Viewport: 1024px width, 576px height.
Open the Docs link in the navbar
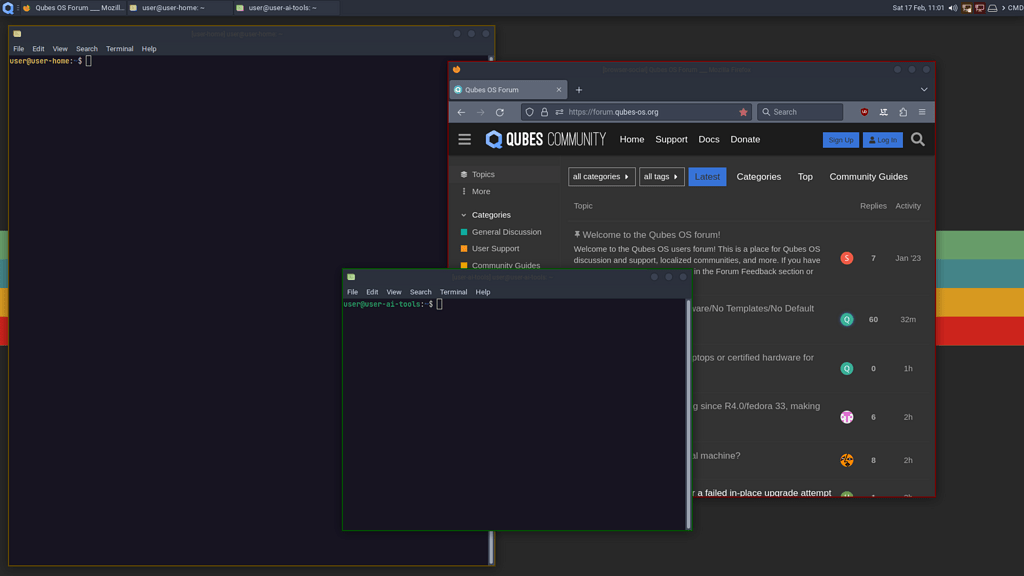pos(709,139)
